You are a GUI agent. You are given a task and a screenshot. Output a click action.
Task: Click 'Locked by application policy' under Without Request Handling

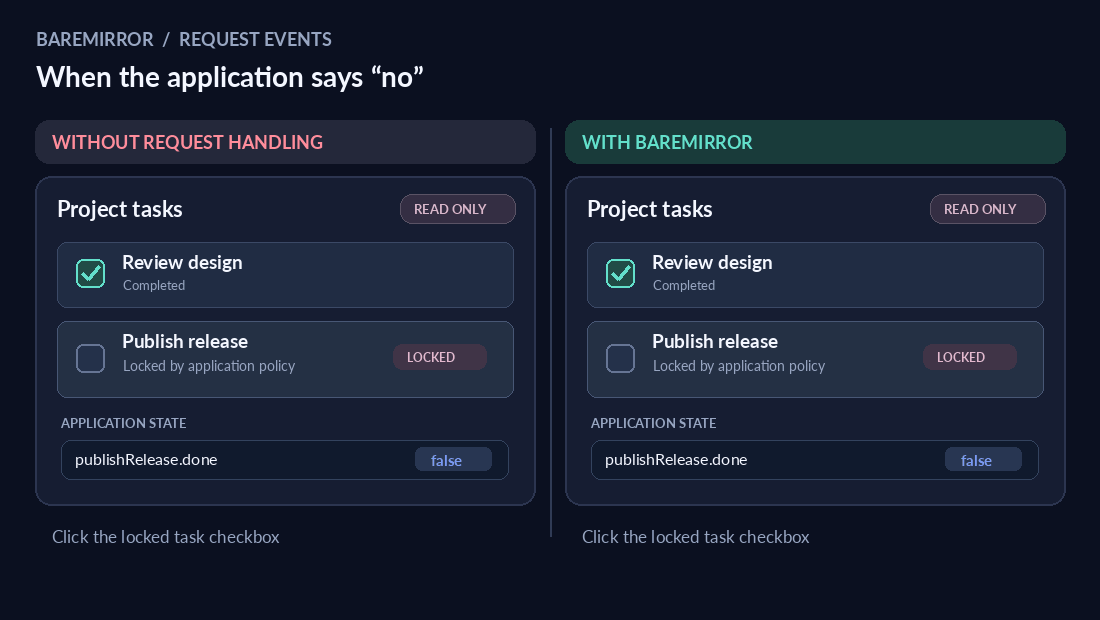[x=209, y=366]
